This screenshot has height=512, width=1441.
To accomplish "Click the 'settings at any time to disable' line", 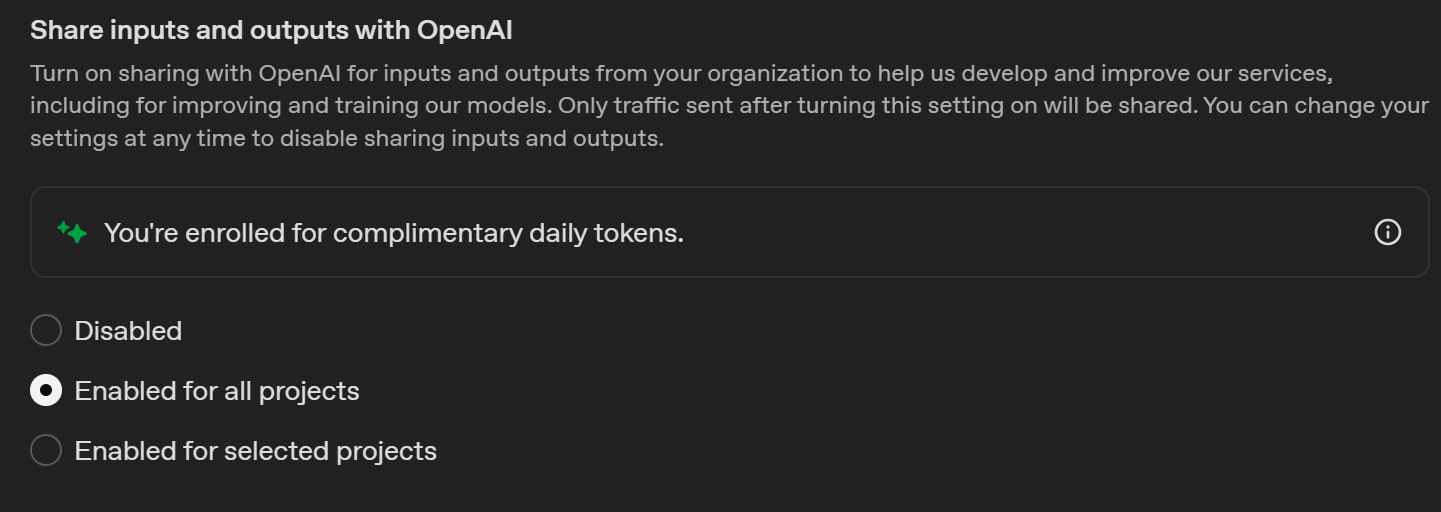I will pos(347,138).
